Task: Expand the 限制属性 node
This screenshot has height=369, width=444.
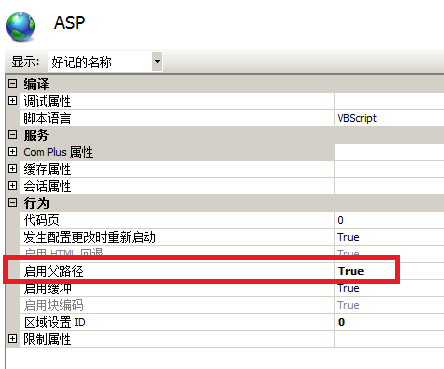Action: point(12,339)
